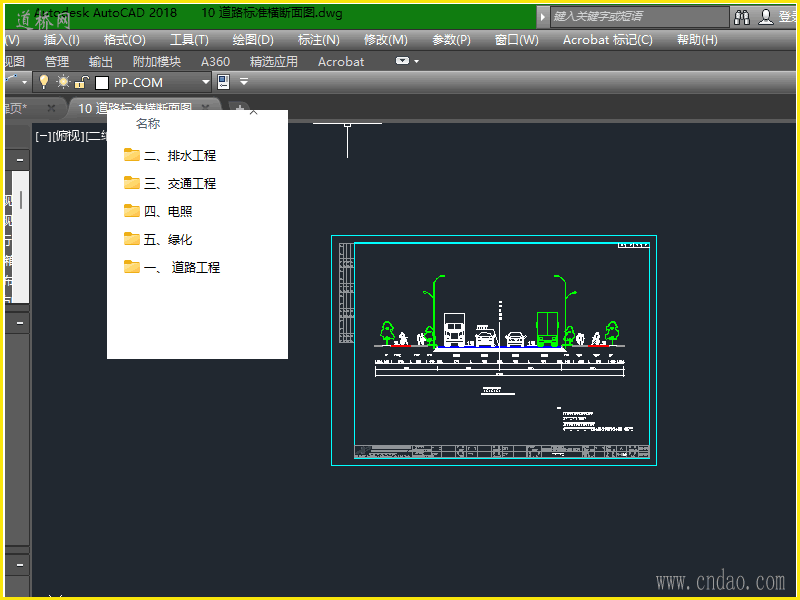Switch to the A360 ribbon tab
The width and height of the screenshot is (800, 600).
[x=215, y=61]
